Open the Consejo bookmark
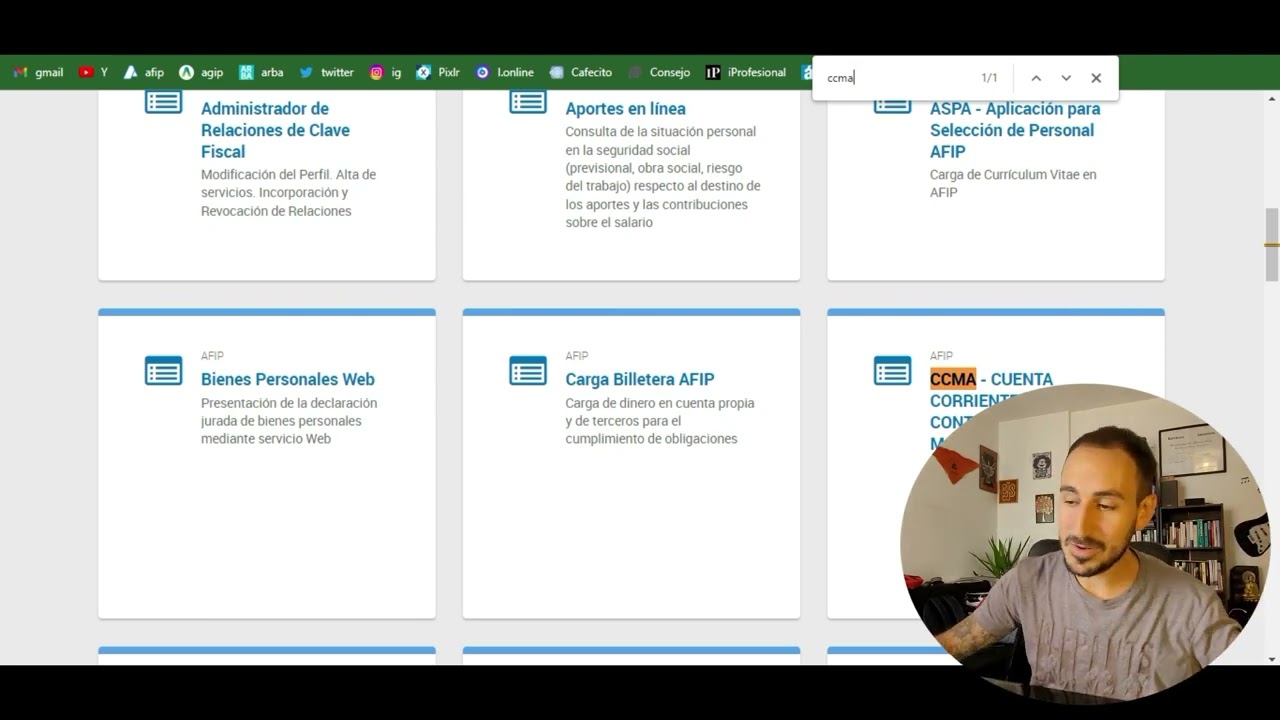Image resolution: width=1280 pixels, height=720 pixels. click(x=659, y=72)
